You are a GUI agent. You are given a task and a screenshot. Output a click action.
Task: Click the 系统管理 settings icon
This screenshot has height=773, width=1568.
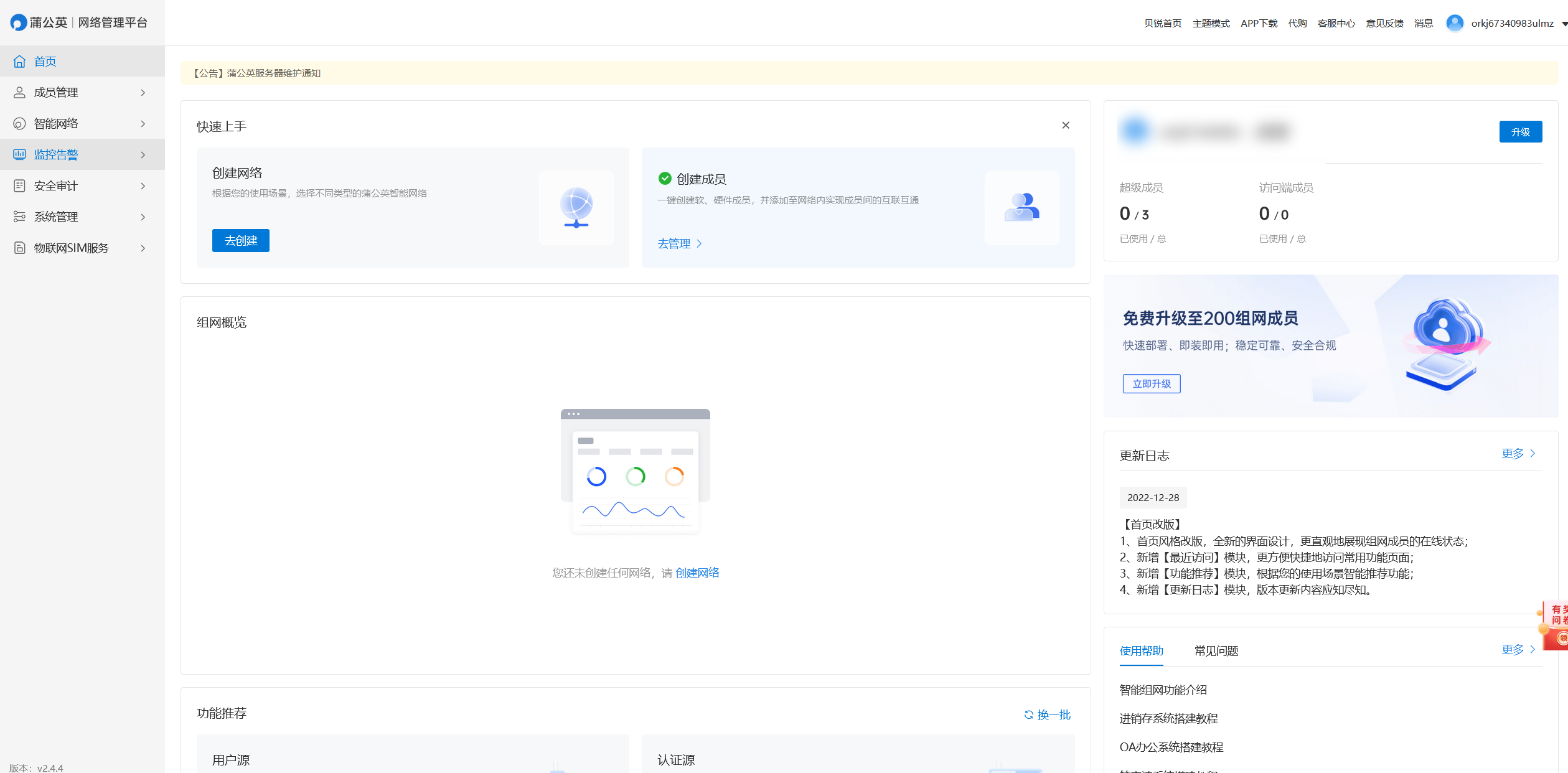19,217
